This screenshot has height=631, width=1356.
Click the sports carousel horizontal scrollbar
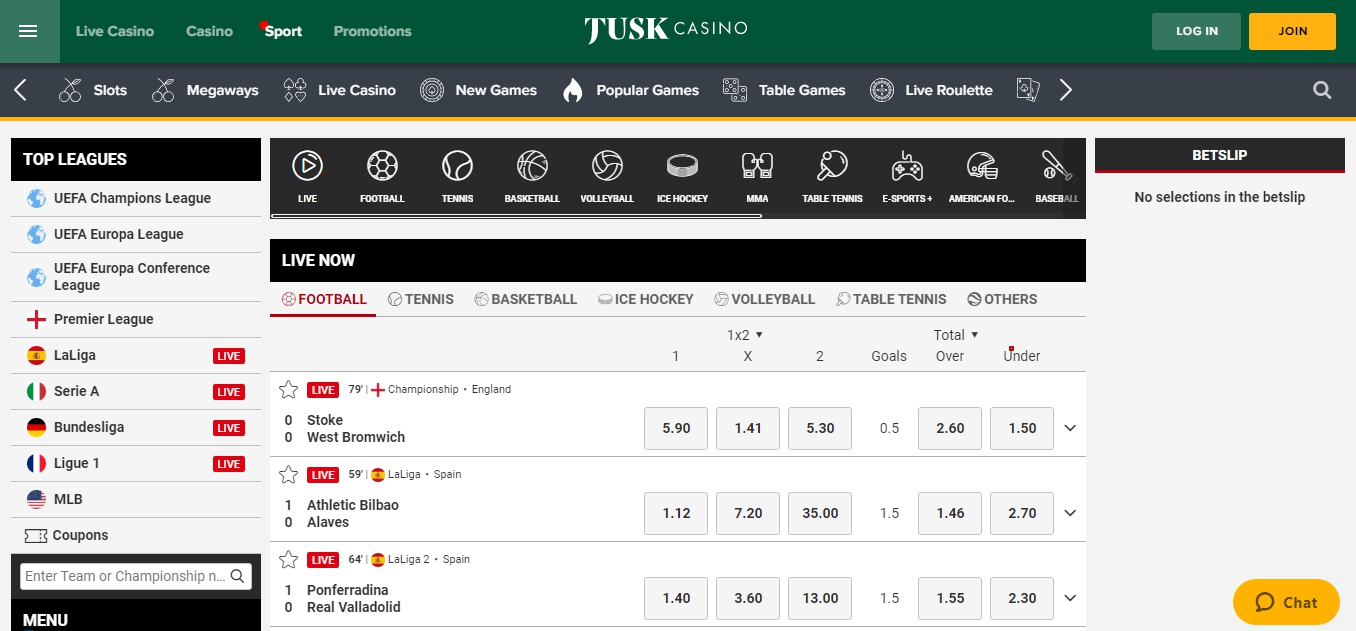click(x=516, y=215)
